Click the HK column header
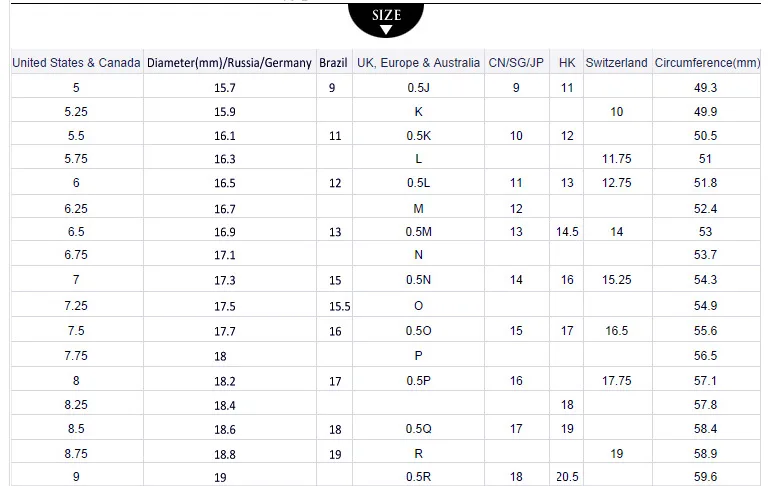The width and height of the screenshot is (772, 486). click(567, 63)
